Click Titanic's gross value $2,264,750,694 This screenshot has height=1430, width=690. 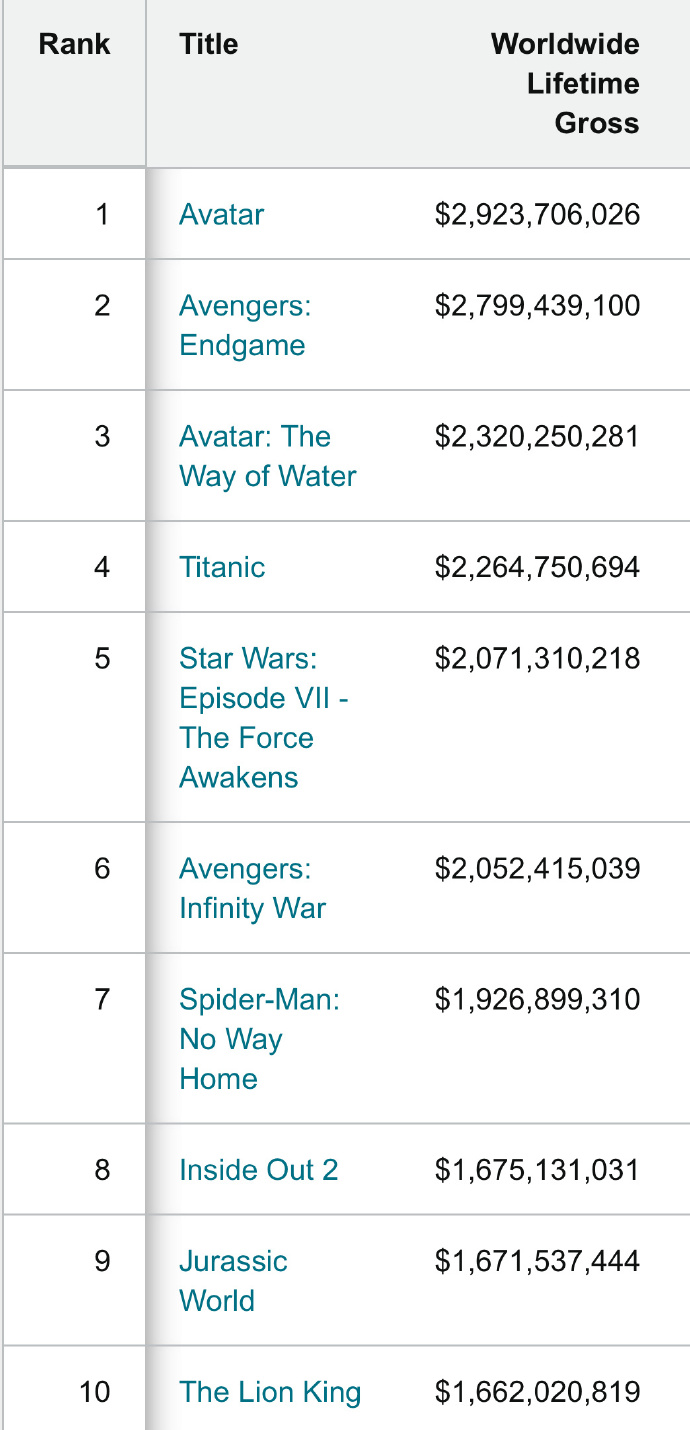(x=537, y=567)
